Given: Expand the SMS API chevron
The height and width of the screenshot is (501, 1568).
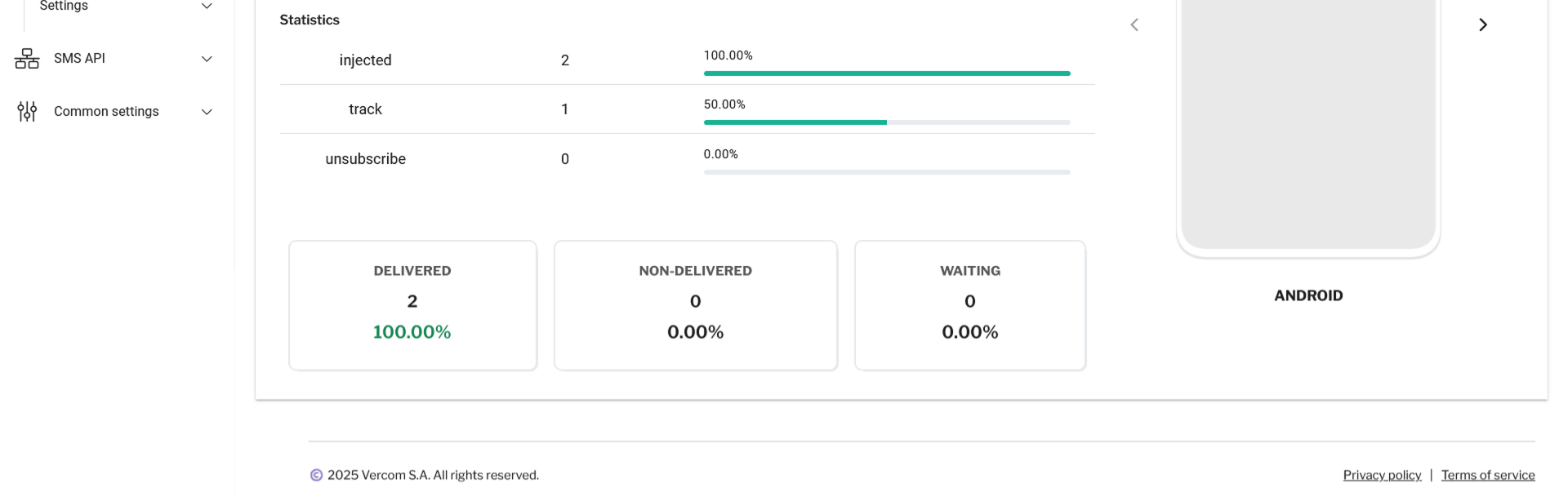Looking at the screenshot, I should point(207,59).
